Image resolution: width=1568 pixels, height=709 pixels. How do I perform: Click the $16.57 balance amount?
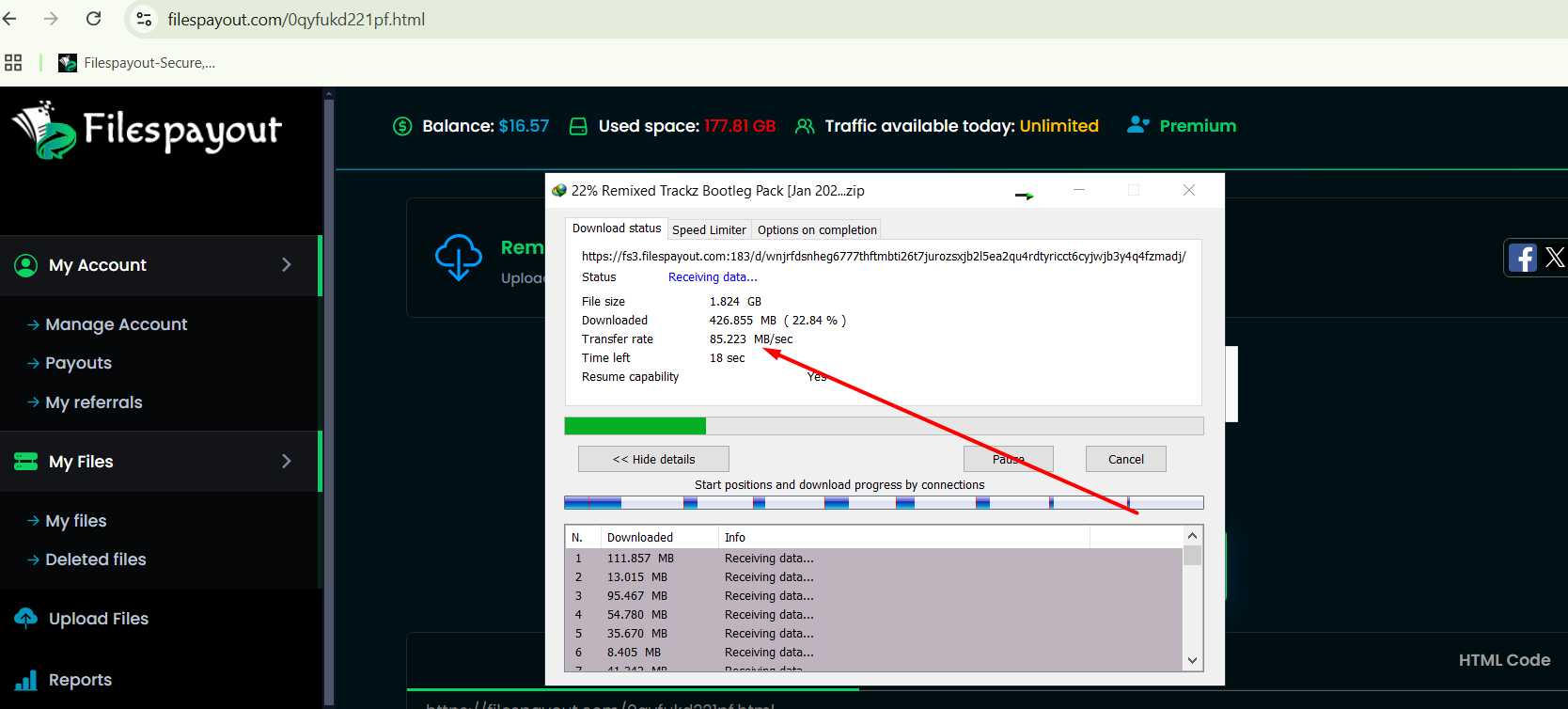(x=524, y=126)
